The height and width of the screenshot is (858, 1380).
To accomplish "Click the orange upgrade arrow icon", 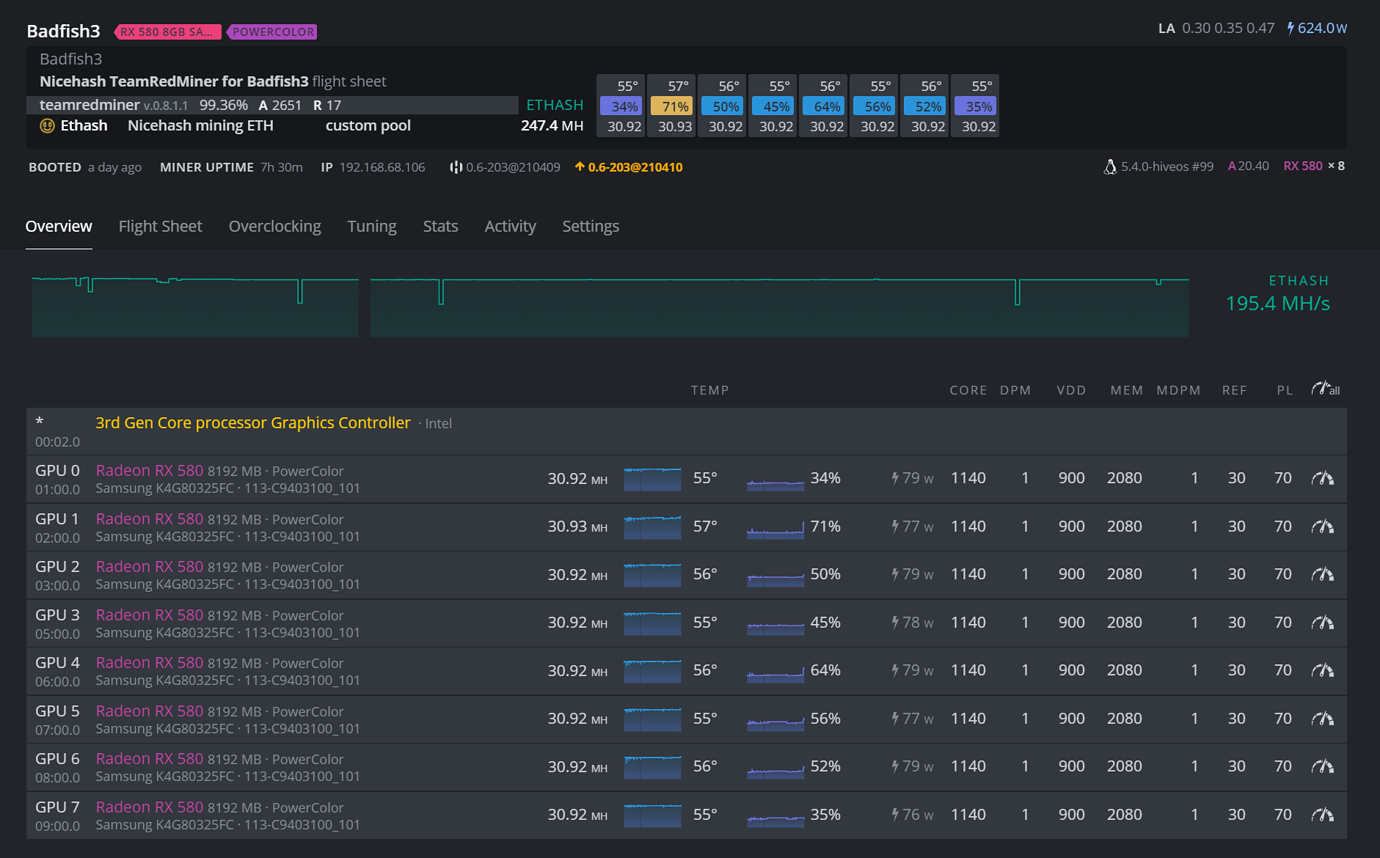I will coord(579,167).
